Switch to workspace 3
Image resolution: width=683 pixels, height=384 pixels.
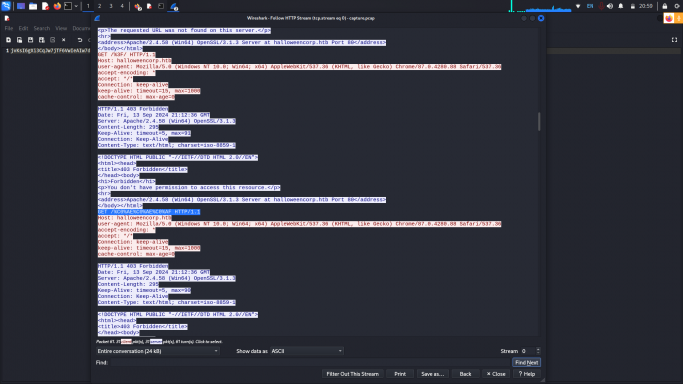(111, 6)
